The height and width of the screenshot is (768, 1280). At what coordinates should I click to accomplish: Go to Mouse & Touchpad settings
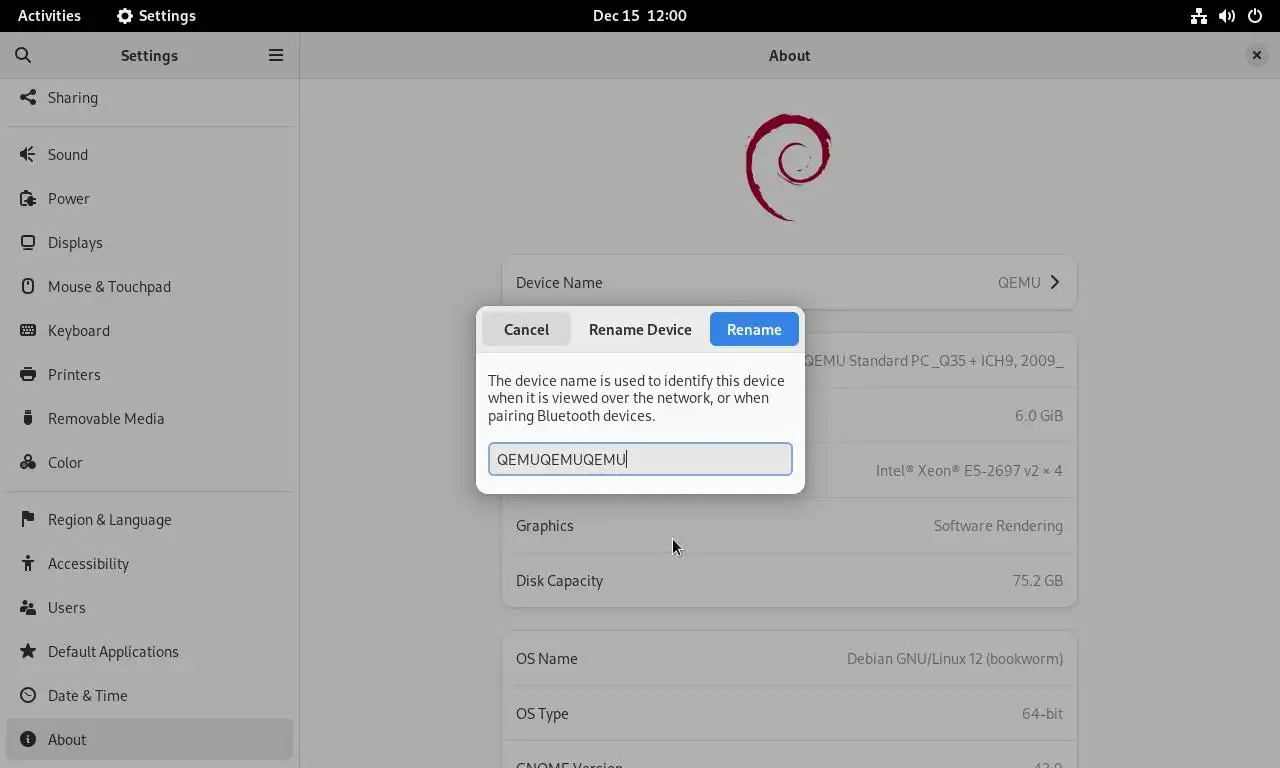click(x=150, y=286)
